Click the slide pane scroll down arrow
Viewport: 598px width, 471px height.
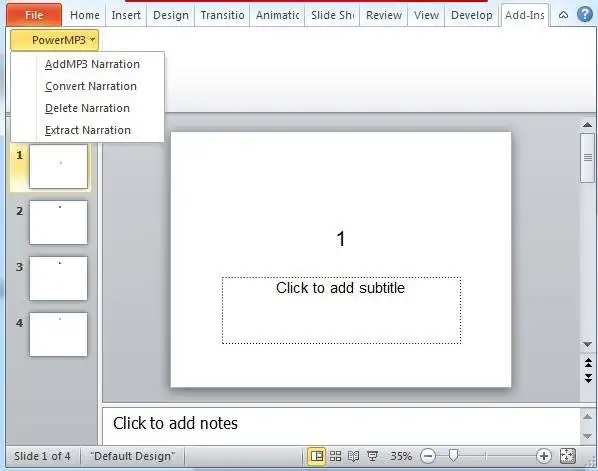(x=587, y=344)
